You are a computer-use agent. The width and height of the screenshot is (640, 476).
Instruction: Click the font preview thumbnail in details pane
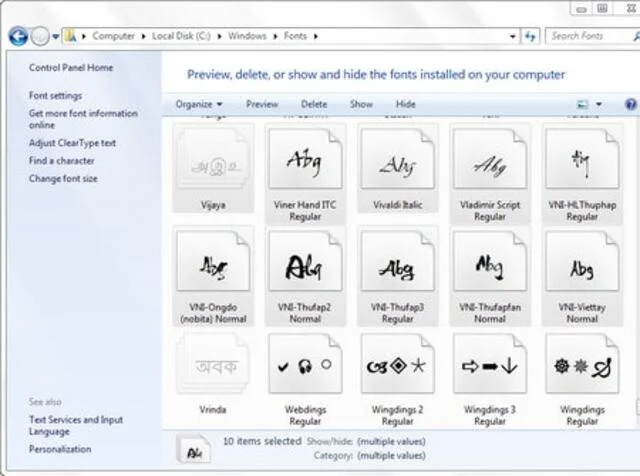coord(193,448)
